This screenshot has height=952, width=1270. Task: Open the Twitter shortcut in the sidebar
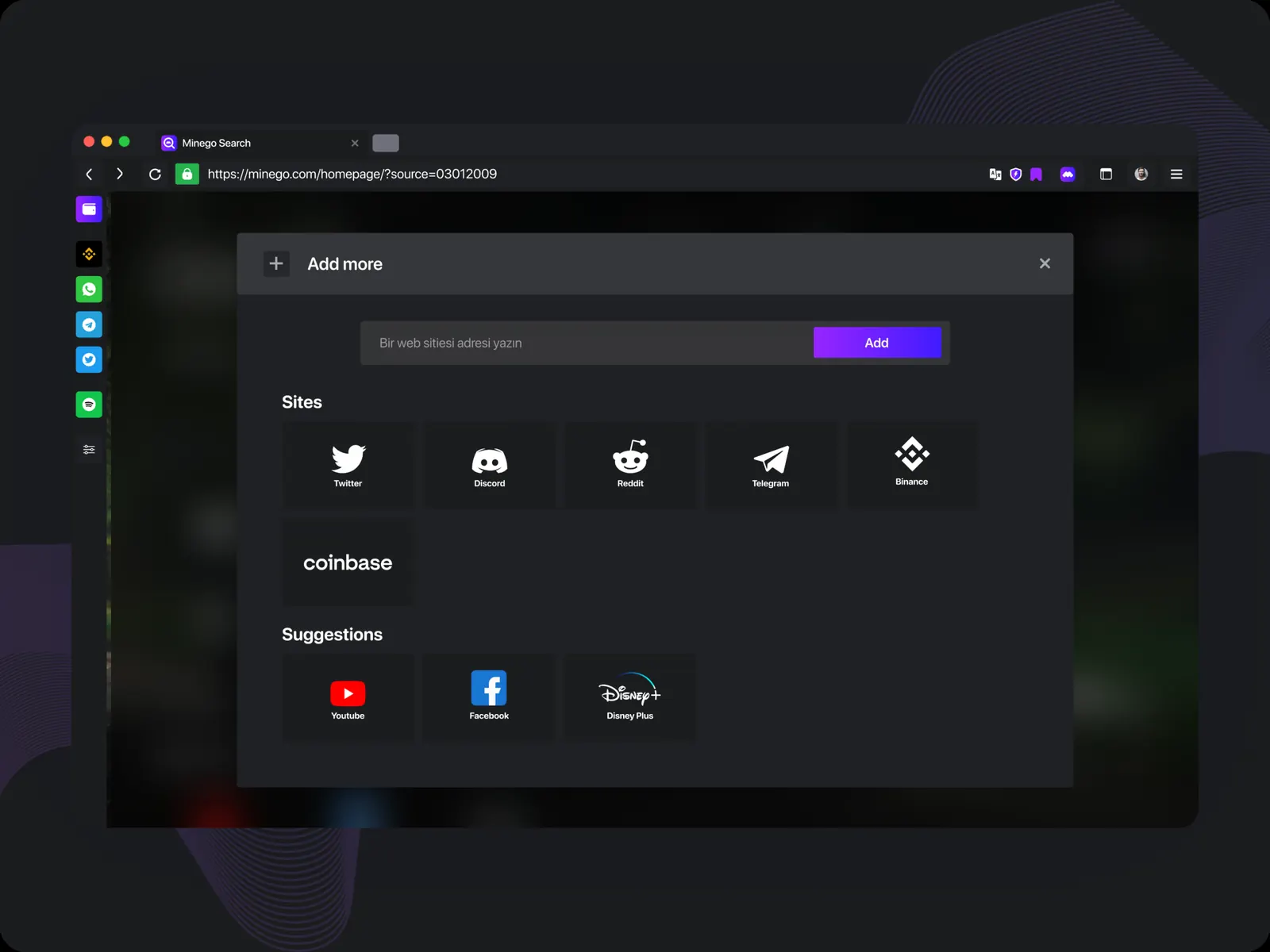click(x=89, y=359)
